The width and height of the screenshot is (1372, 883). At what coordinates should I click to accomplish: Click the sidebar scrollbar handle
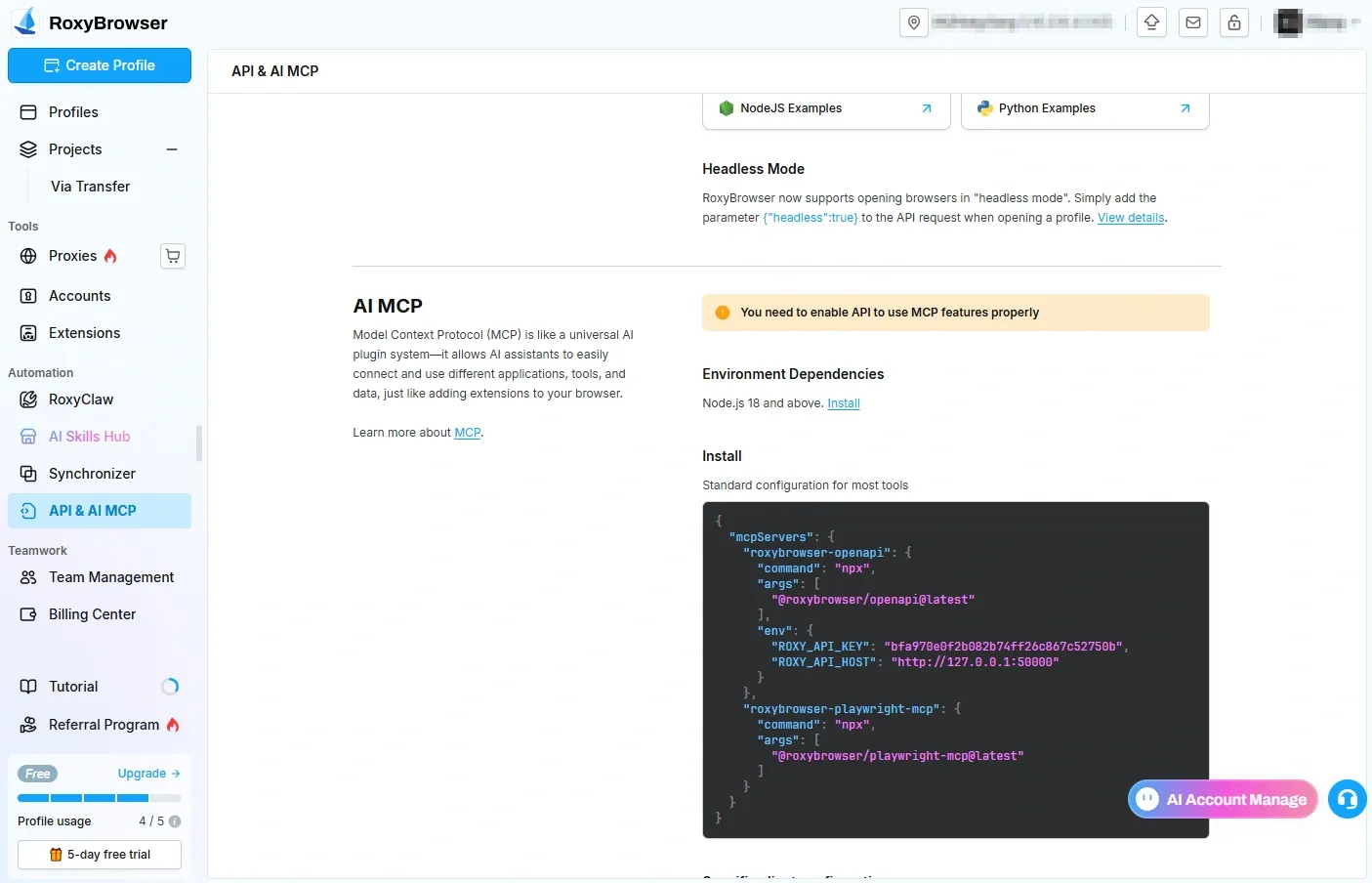(199, 442)
